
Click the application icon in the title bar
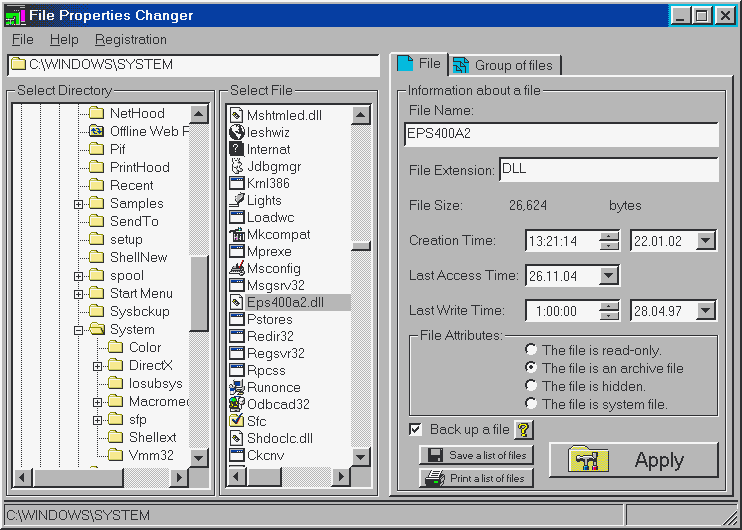[15, 16]
